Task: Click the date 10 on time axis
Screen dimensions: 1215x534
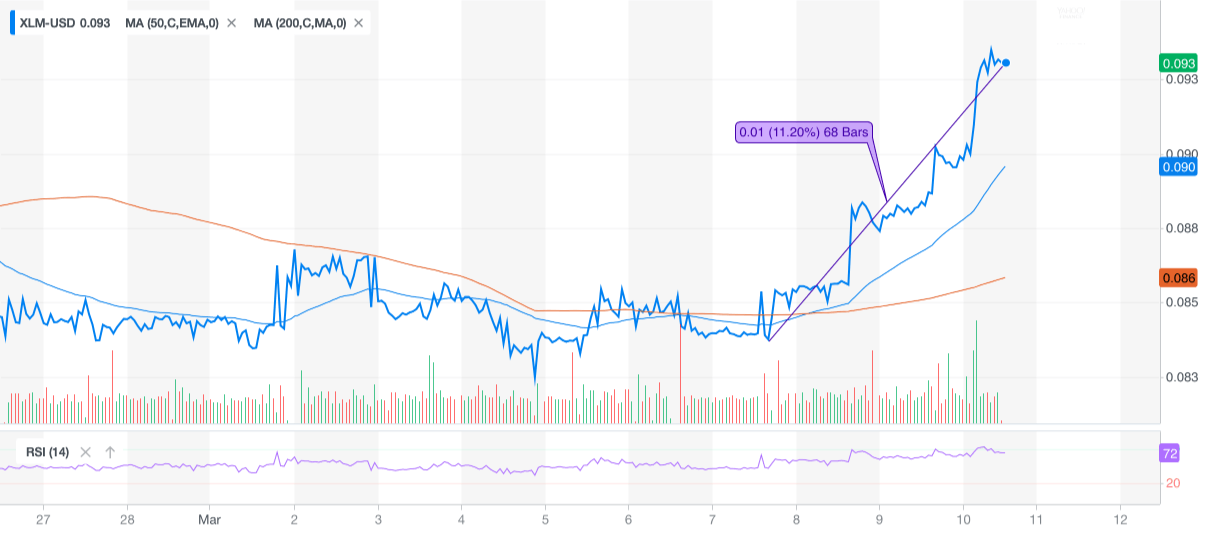Action: pyautogui.click(x=963, y=520)
